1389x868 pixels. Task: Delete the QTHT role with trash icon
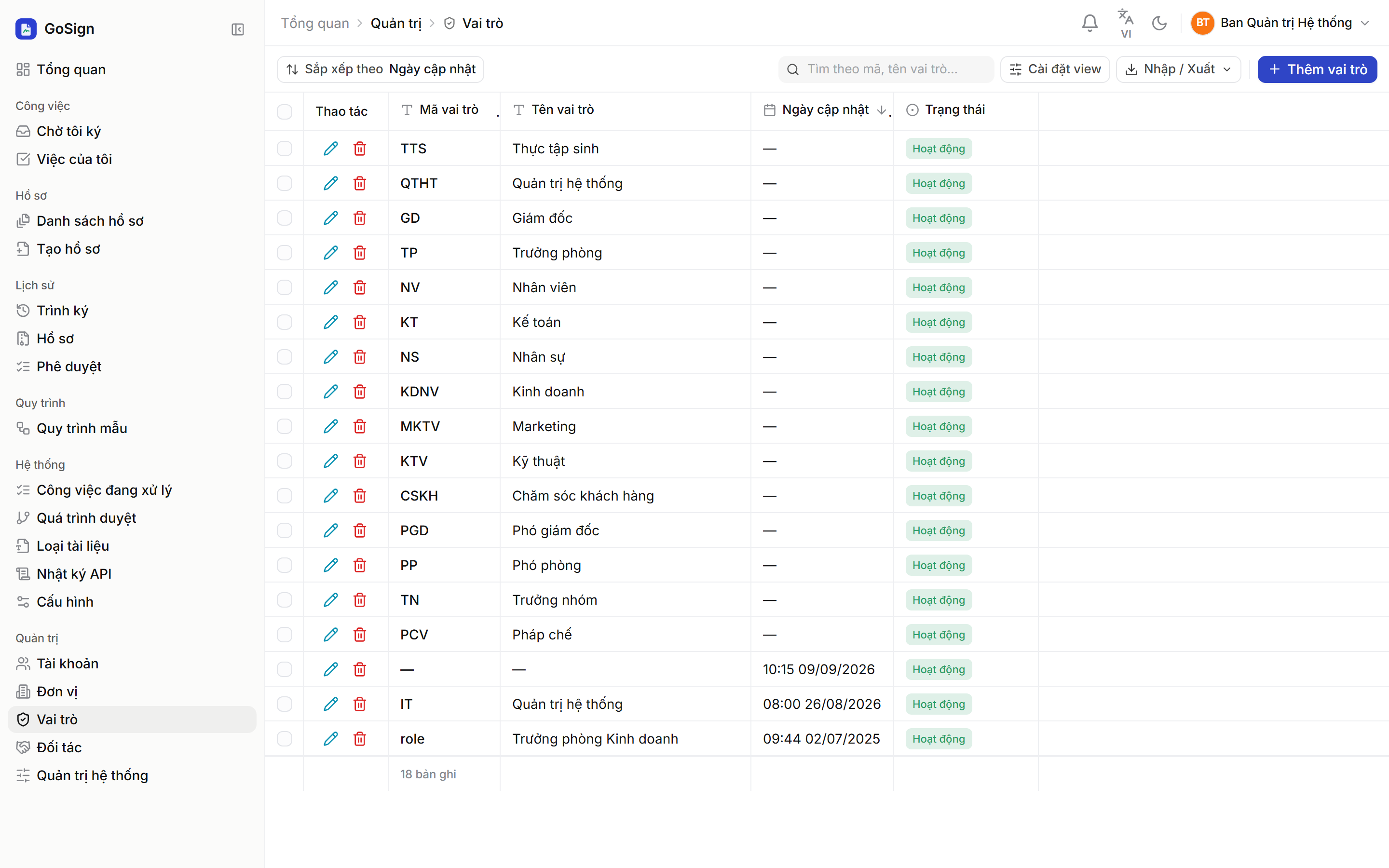point(360,183)
